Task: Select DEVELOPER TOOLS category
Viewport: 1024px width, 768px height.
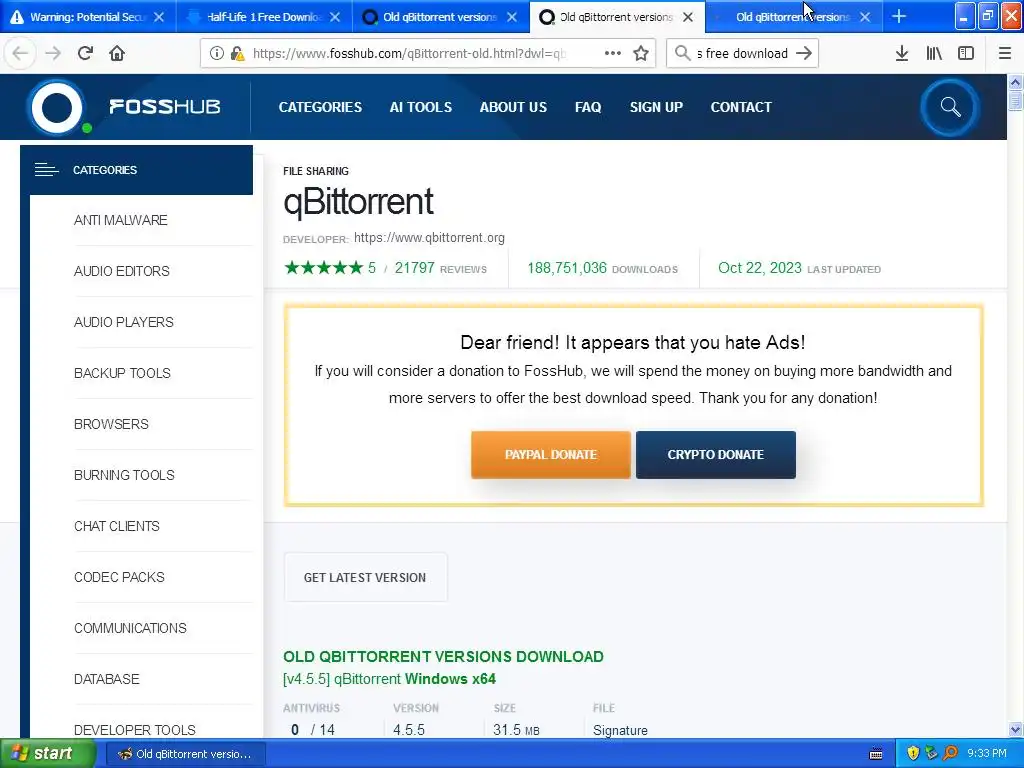Action: pos(135,729)
